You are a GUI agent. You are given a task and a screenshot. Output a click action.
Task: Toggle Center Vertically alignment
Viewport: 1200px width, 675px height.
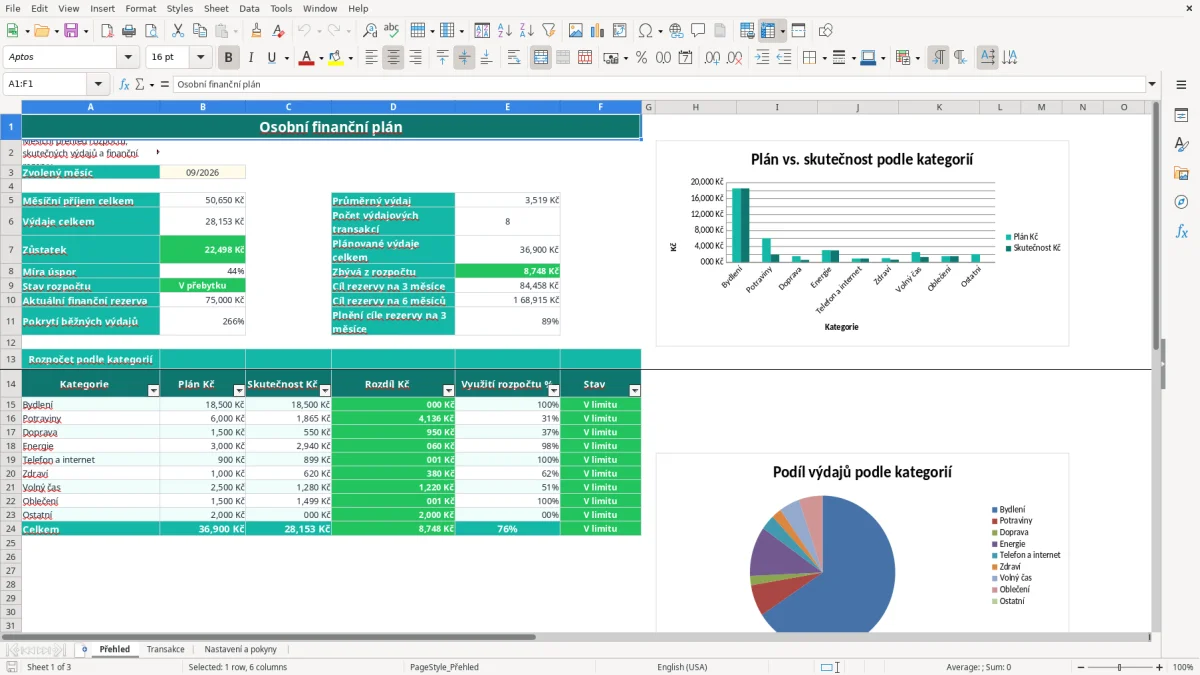click(464, 58)
